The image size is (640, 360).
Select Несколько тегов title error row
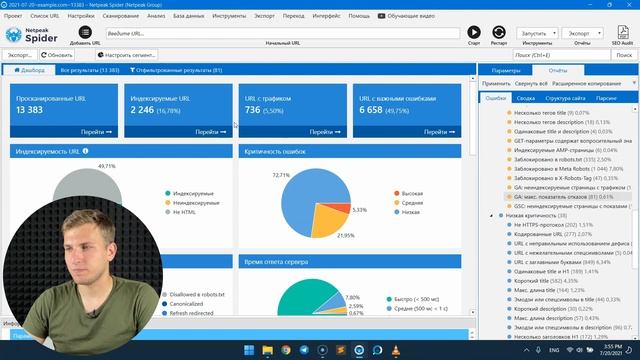[549, 113]
